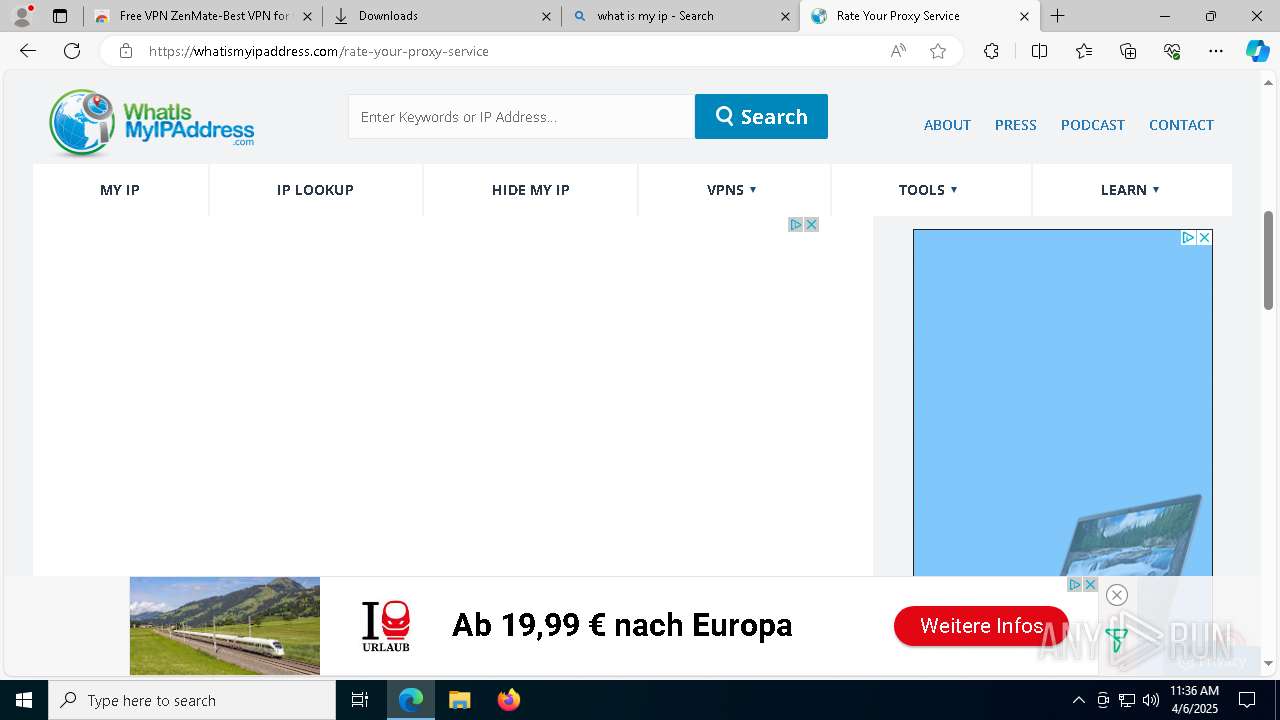1280x720 pixels.
Task: Close the Downloads tab
Action: [546, 16]
